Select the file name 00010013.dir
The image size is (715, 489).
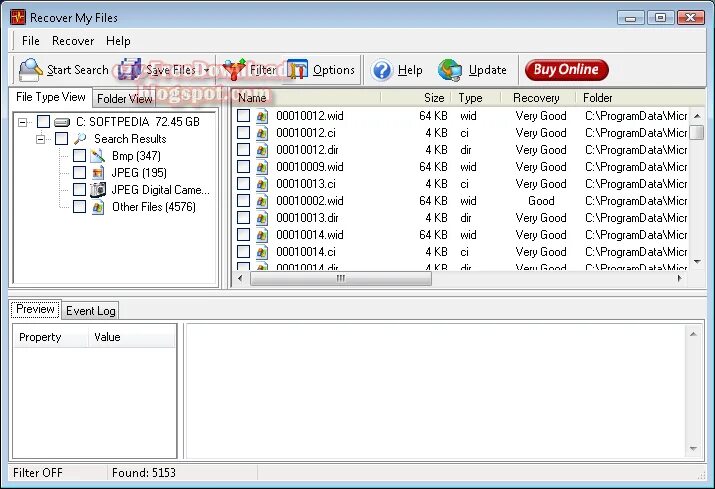coord(307,218)
